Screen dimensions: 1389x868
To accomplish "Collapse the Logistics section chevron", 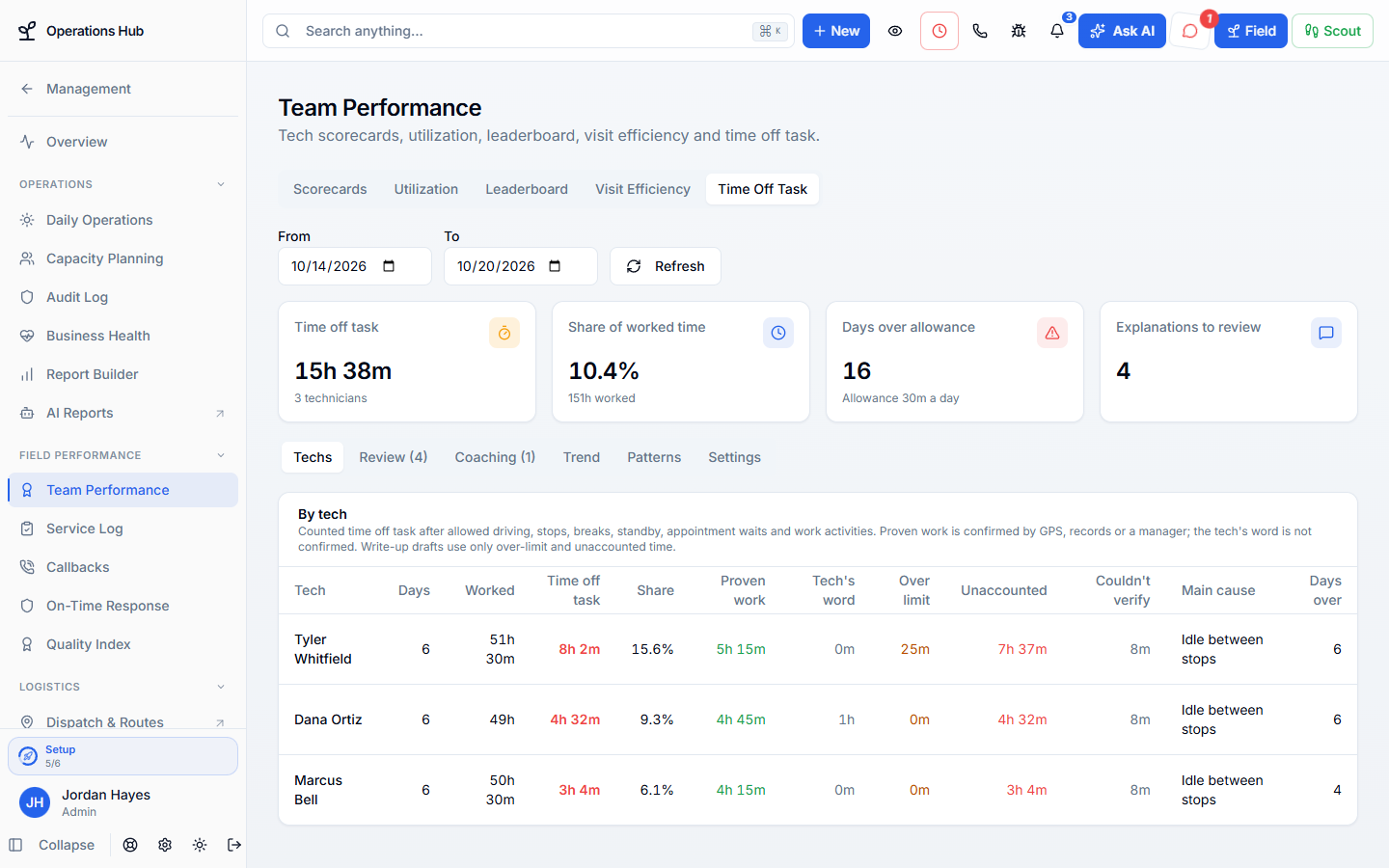I will pyautogui.click(x=221, y=687).
